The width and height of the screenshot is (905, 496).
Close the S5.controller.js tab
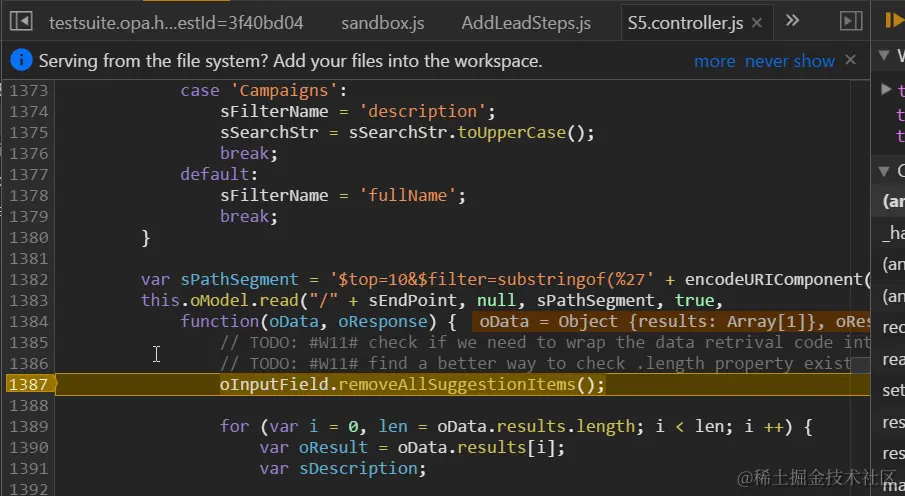[x=757, y=23]
